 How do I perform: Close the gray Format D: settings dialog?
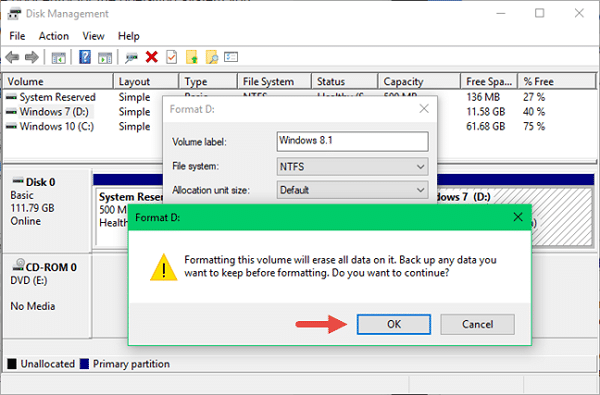click(424, 109)
